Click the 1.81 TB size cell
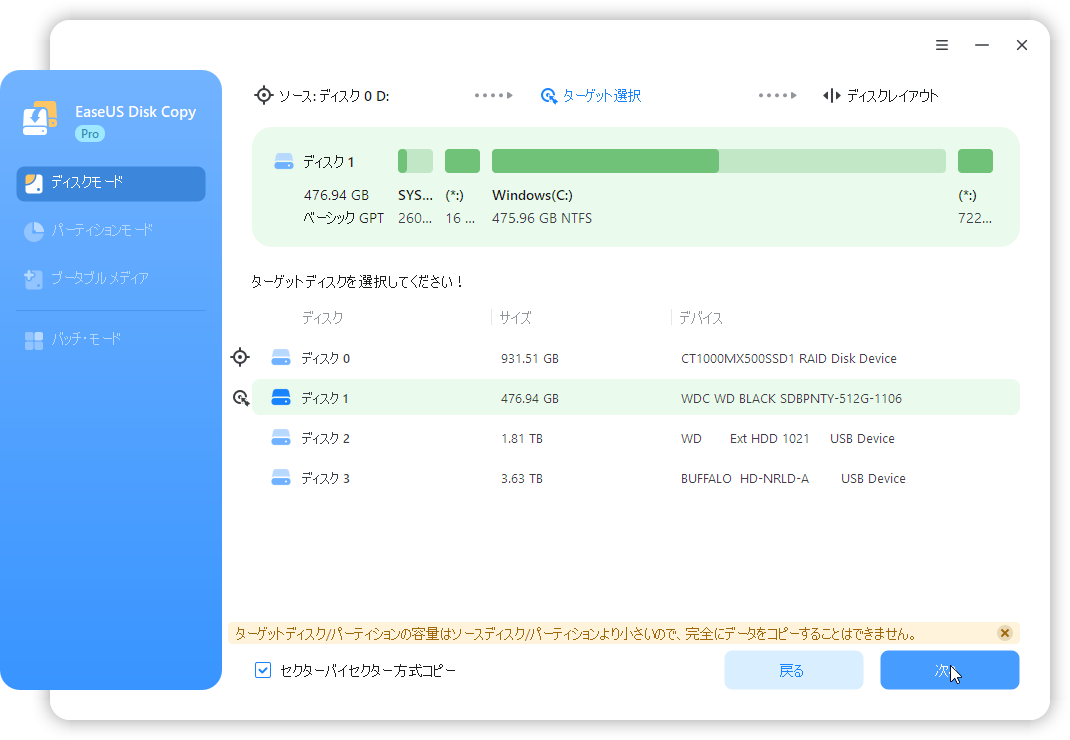Viewport: 1070px width, 740px height. point(522,439)
